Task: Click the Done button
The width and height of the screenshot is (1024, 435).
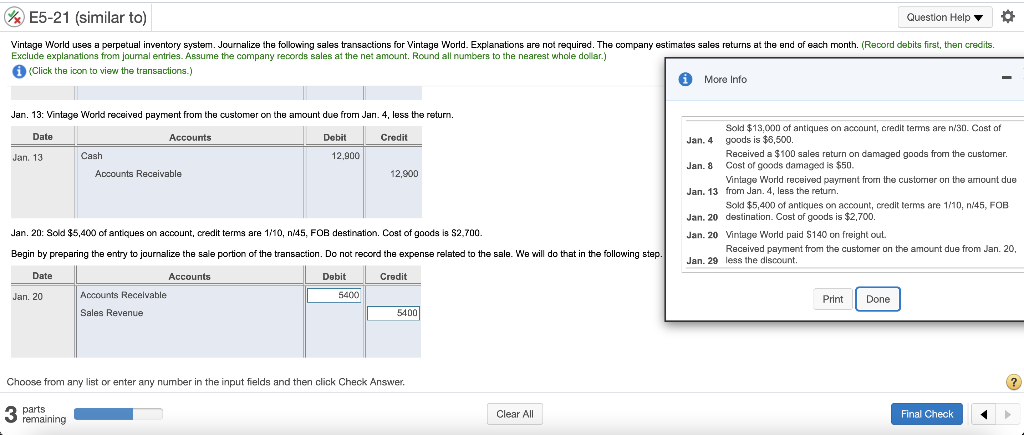Action: pos(878,299)
